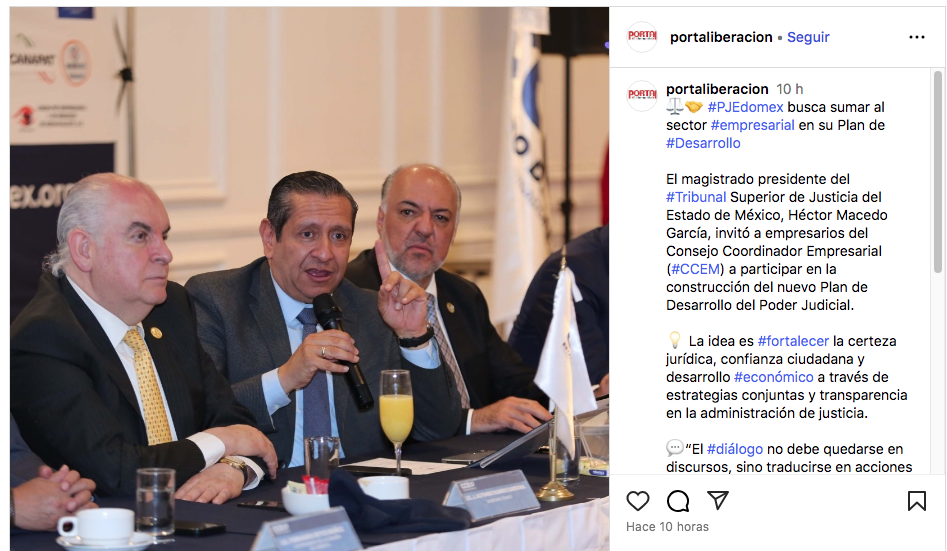Open portaliberacion username in header

(x=721, y=37)
